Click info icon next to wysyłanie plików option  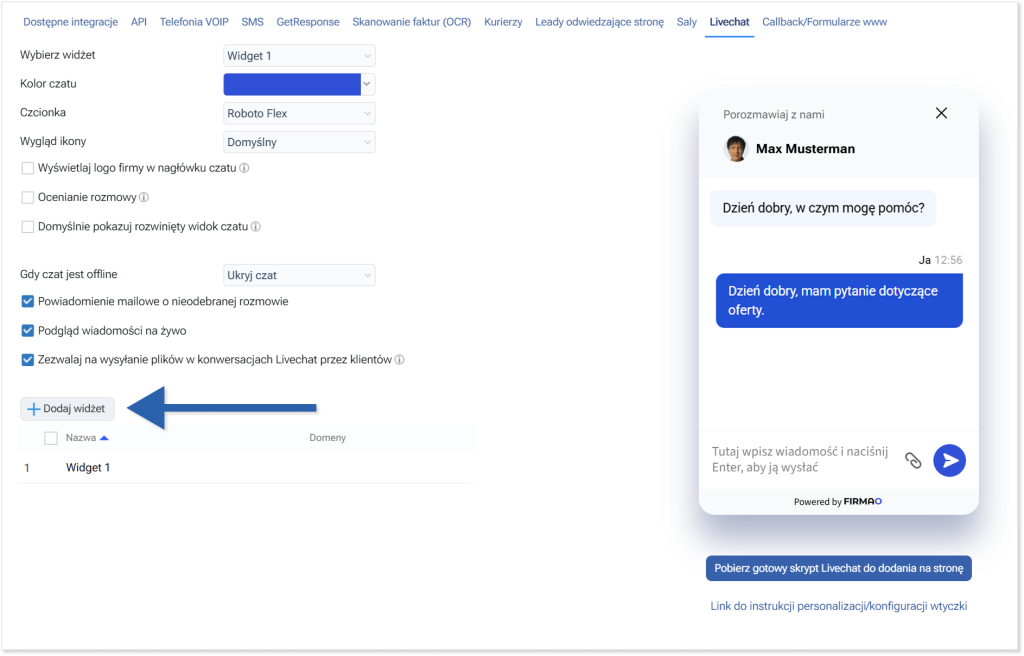(x=400, y=360)
